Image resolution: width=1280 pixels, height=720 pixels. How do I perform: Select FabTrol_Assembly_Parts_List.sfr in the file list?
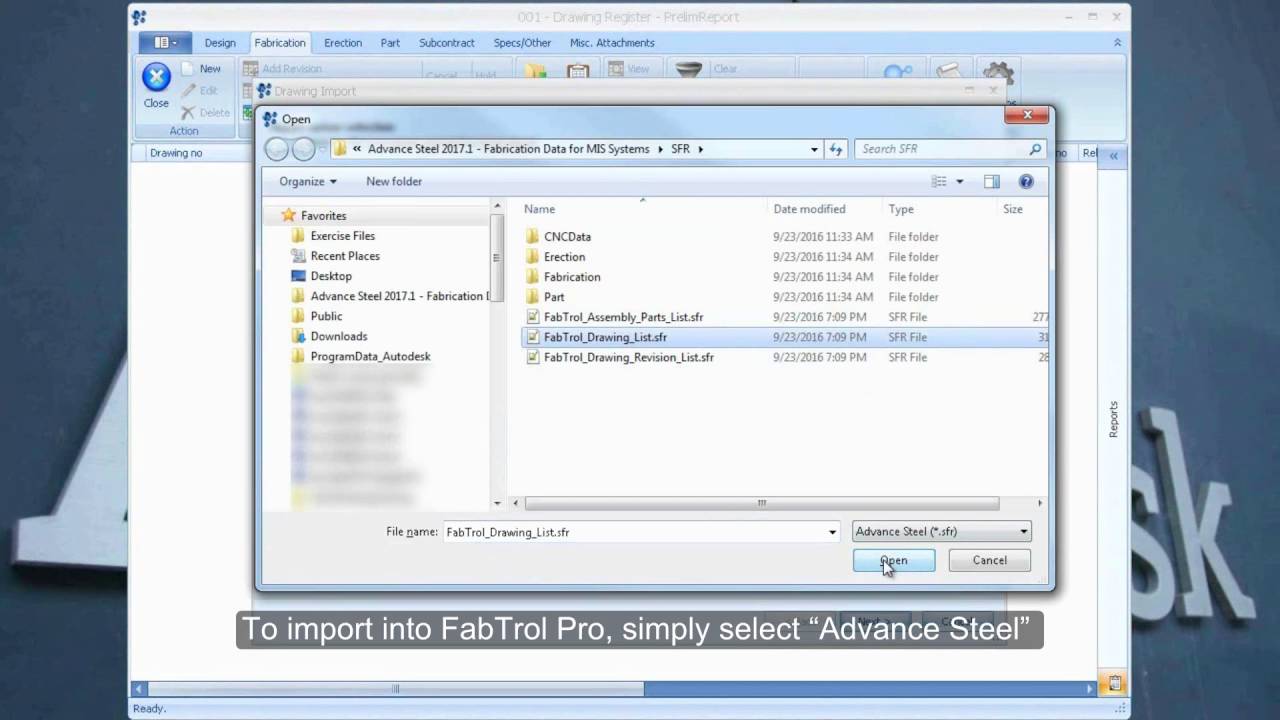pyautogui.click(x=623, y=317)
